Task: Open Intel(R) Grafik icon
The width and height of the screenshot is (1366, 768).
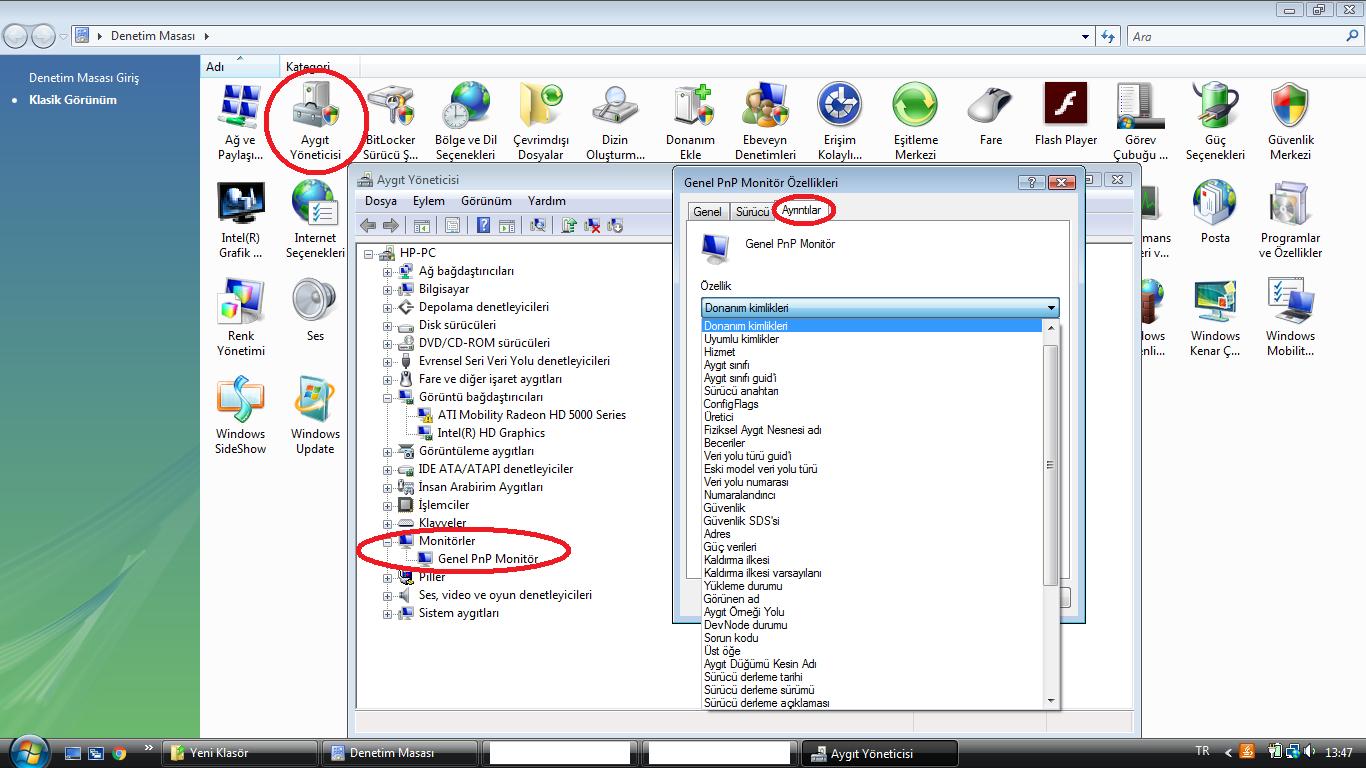Action: point(240,221)
